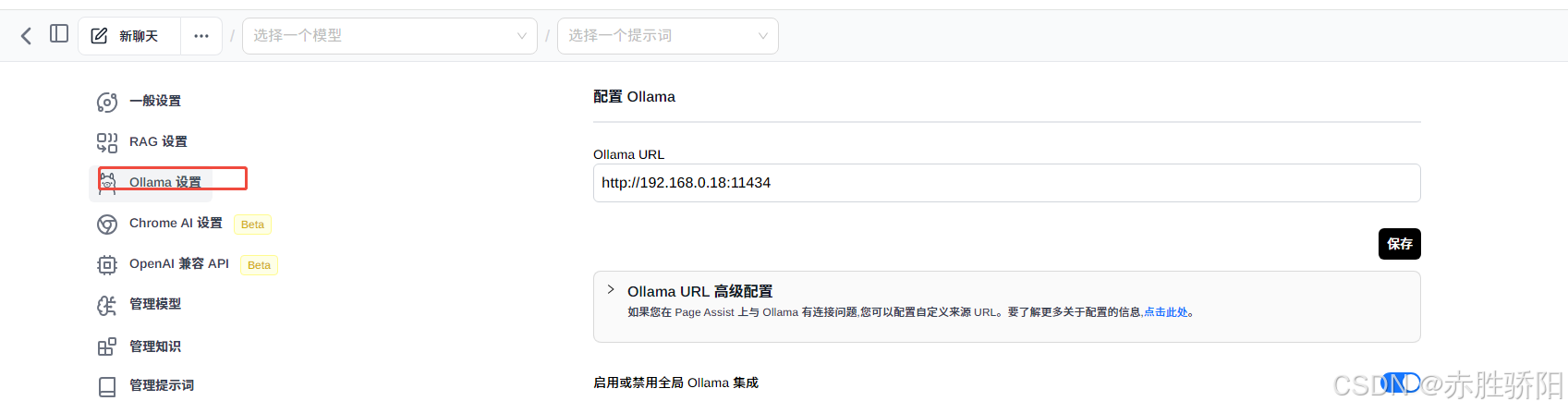
Task: Toggle 启用或禁用全局 Ollama 集成 switch
Action: [x=1400, y=383]
